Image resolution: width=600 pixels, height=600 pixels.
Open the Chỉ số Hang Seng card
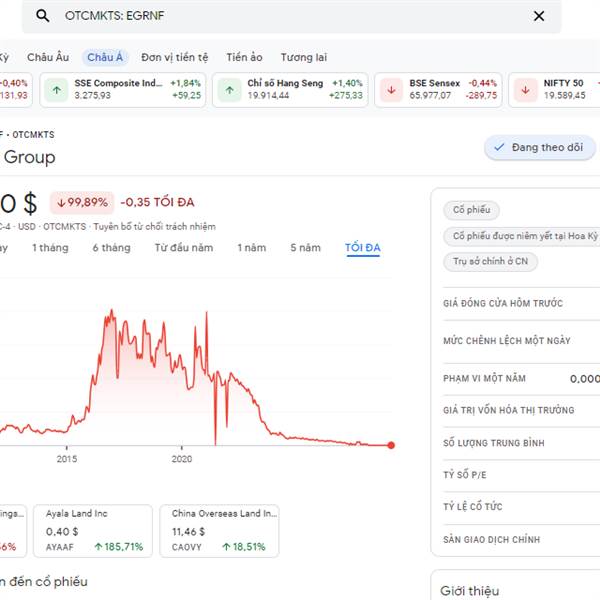(290, 90)
